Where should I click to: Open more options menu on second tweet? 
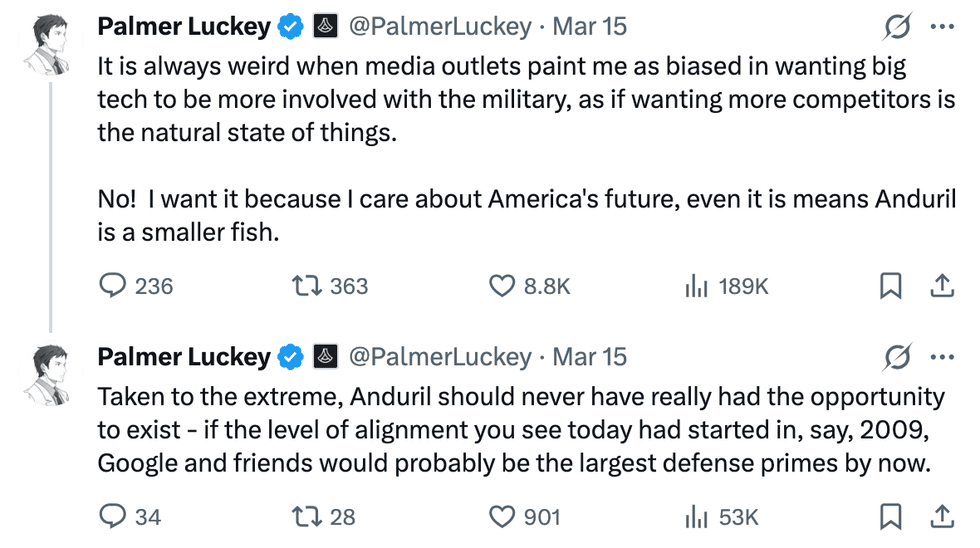coord(942,357)
